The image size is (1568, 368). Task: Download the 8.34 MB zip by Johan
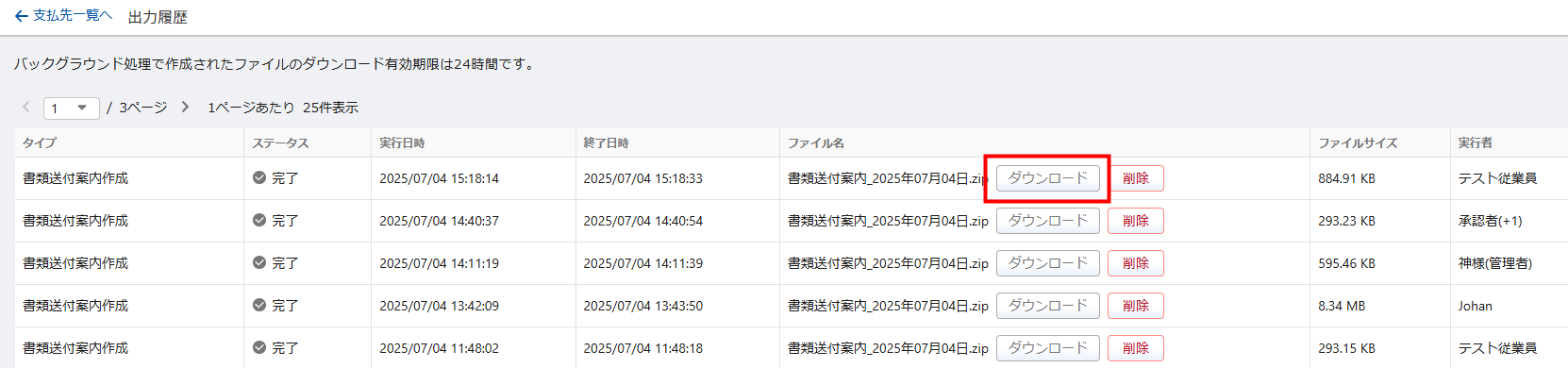click(x=1048, y=306)
